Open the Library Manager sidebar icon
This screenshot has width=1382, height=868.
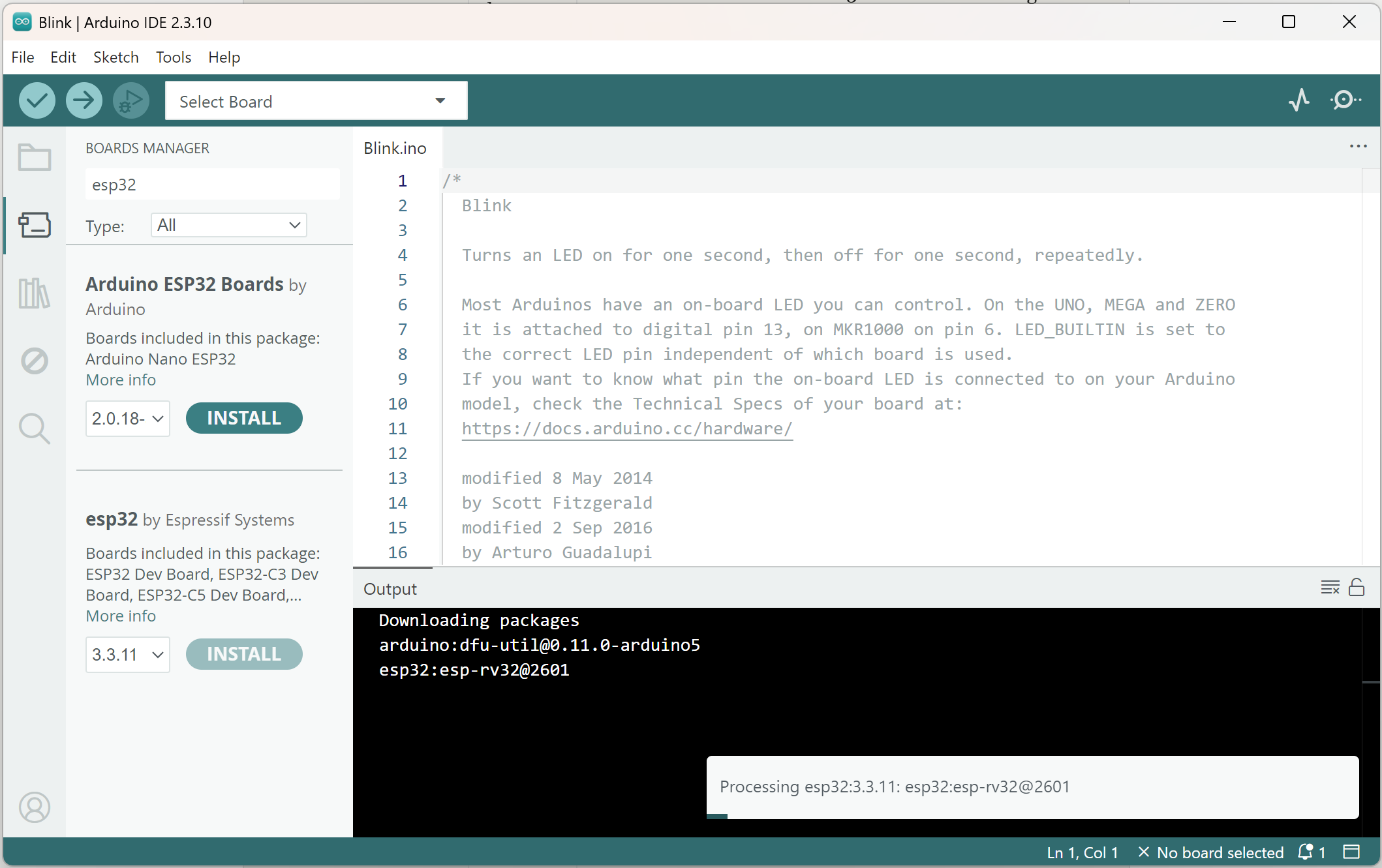pos(35,293)
